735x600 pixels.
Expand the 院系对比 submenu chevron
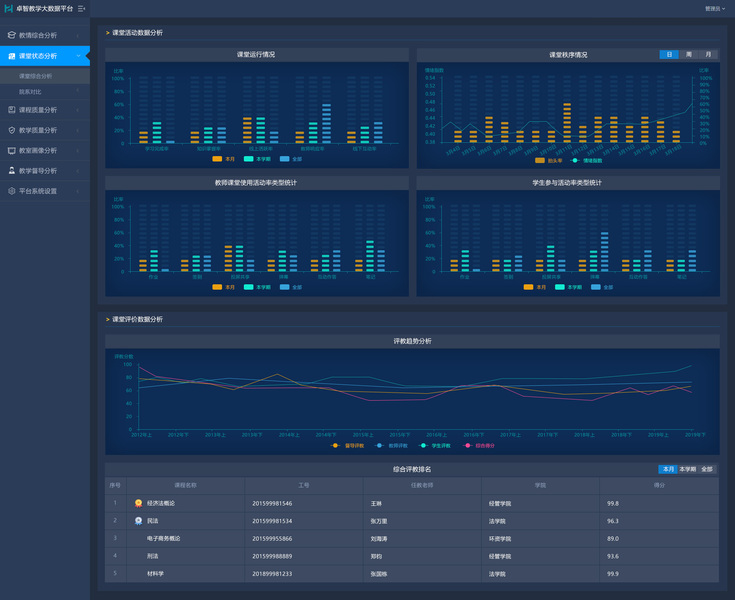tap(77, 91)
